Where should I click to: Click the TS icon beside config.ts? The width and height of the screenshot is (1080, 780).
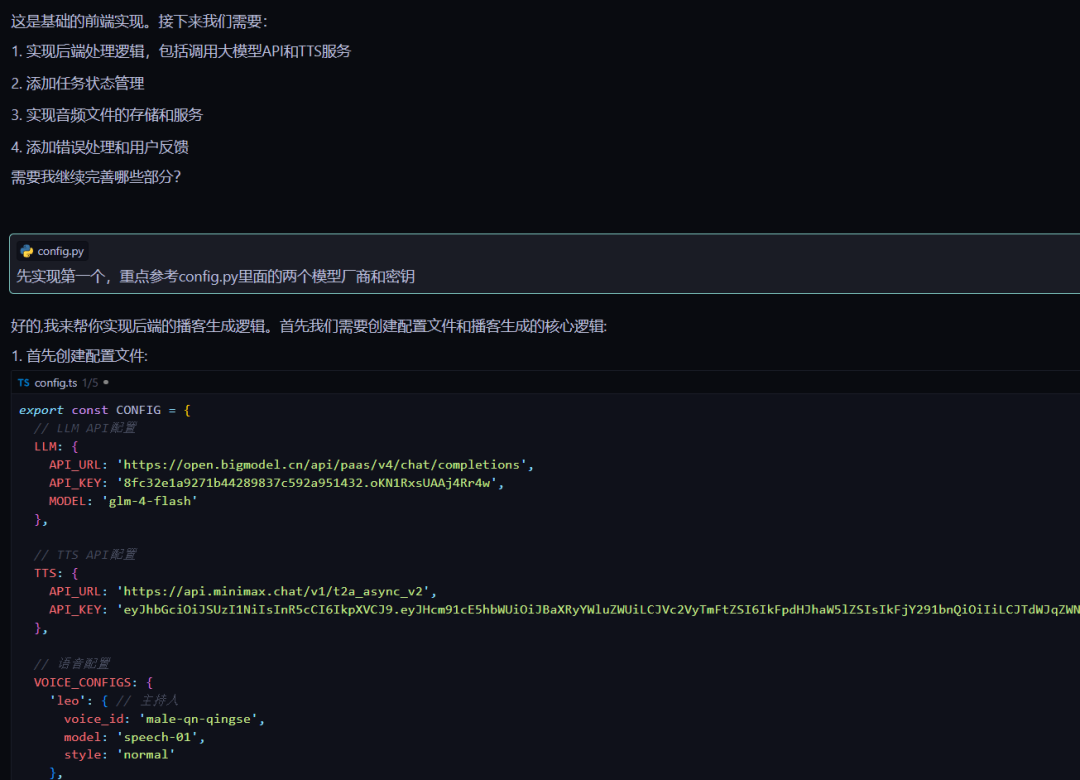tap(23, 383)
